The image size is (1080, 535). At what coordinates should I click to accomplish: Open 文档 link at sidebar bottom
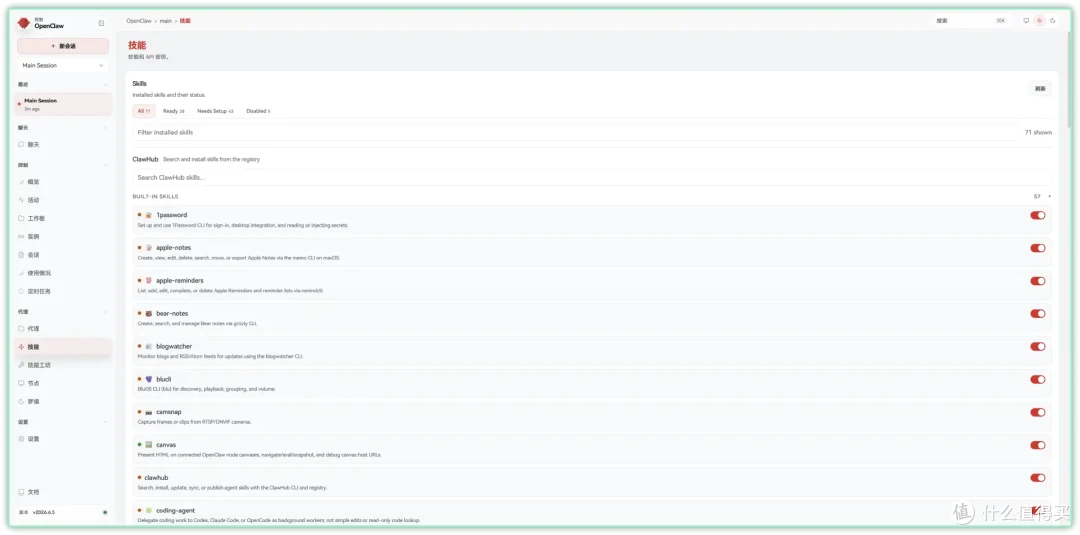pos(63,492)
